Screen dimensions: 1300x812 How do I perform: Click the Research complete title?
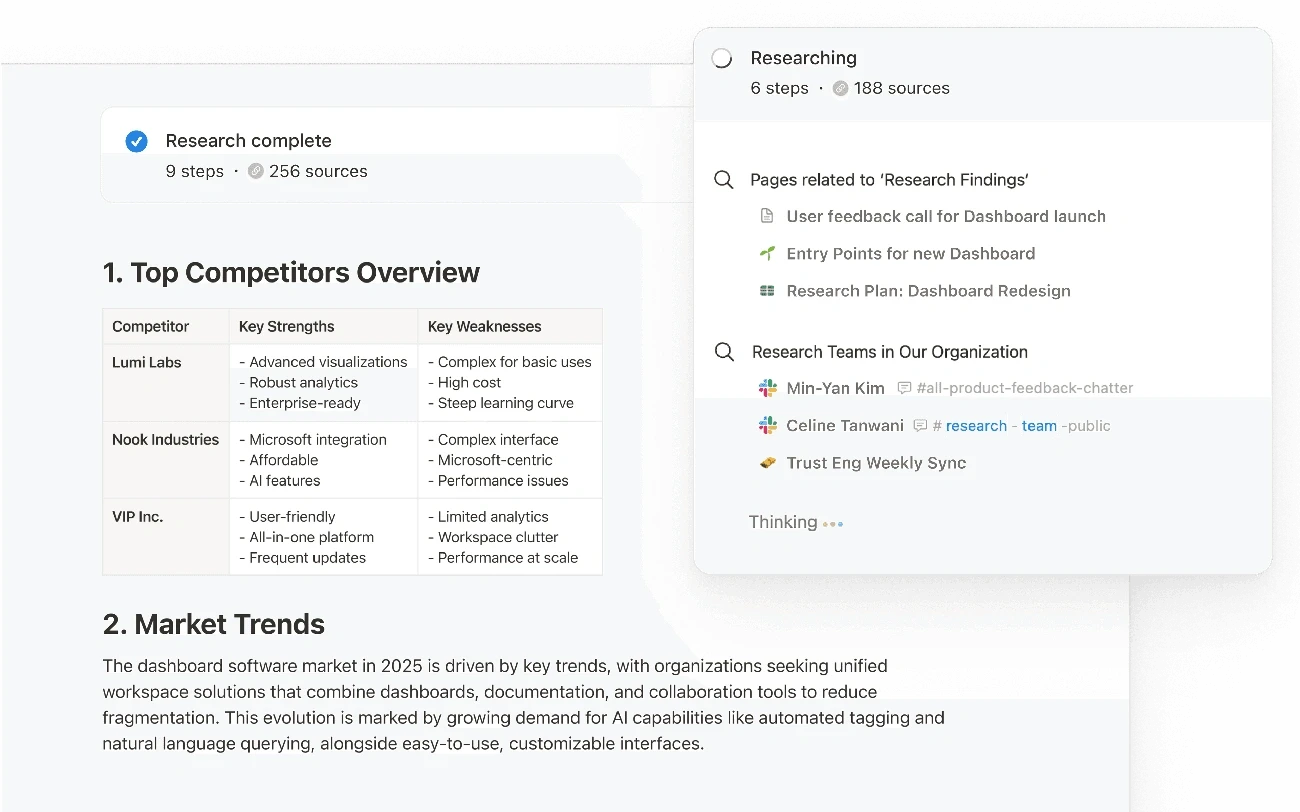[248, 141]
